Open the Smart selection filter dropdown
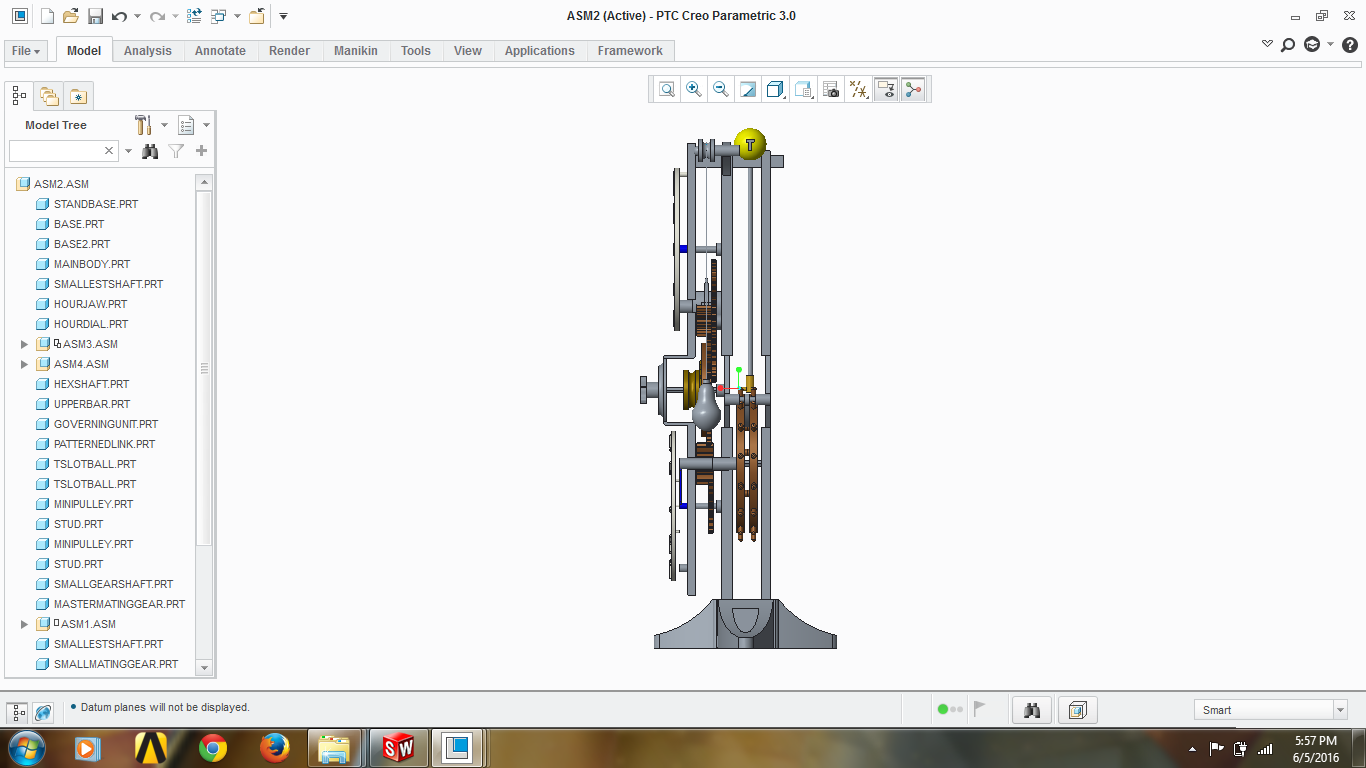 1270,710
